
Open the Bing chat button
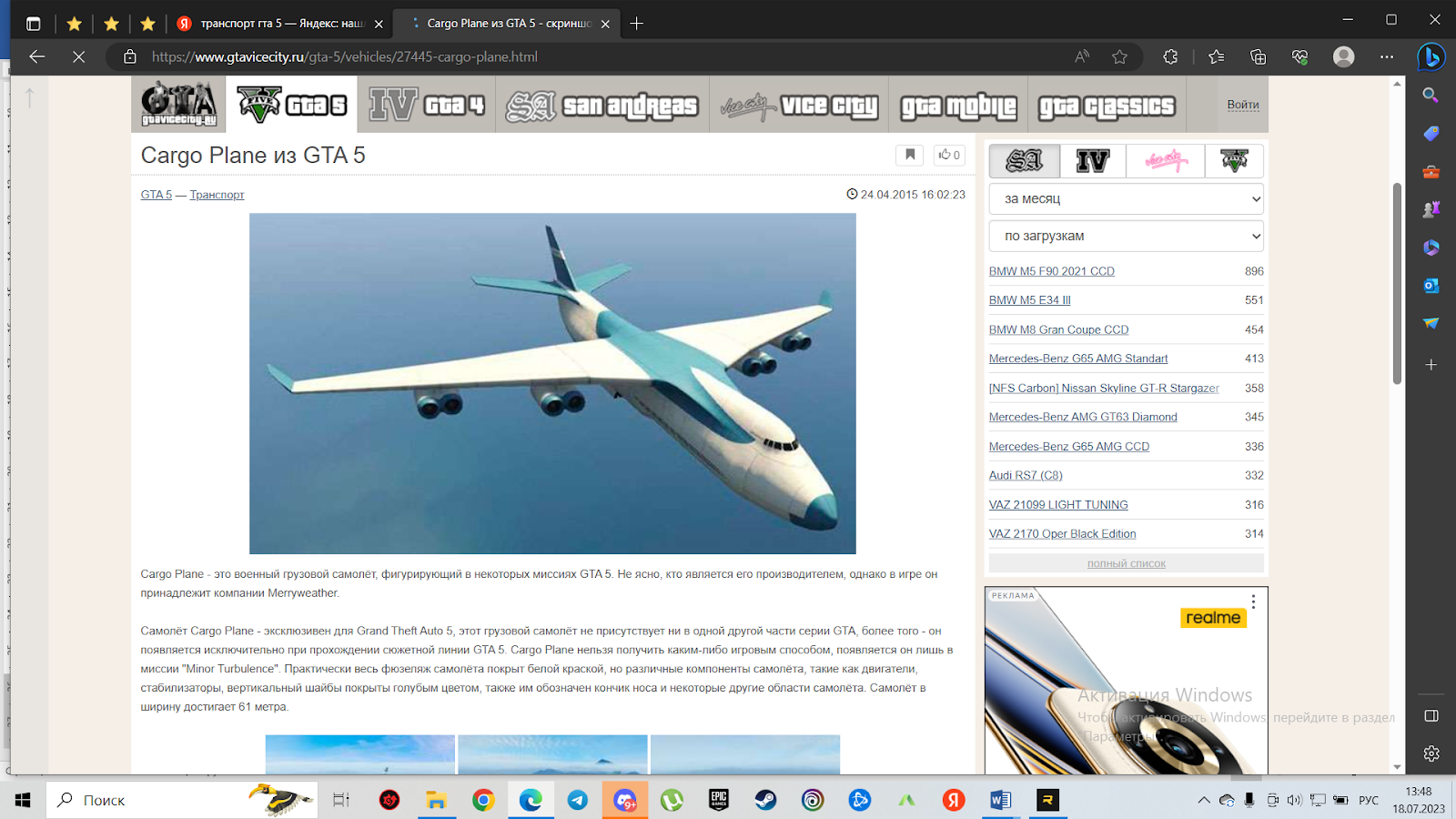(1431, 57)
